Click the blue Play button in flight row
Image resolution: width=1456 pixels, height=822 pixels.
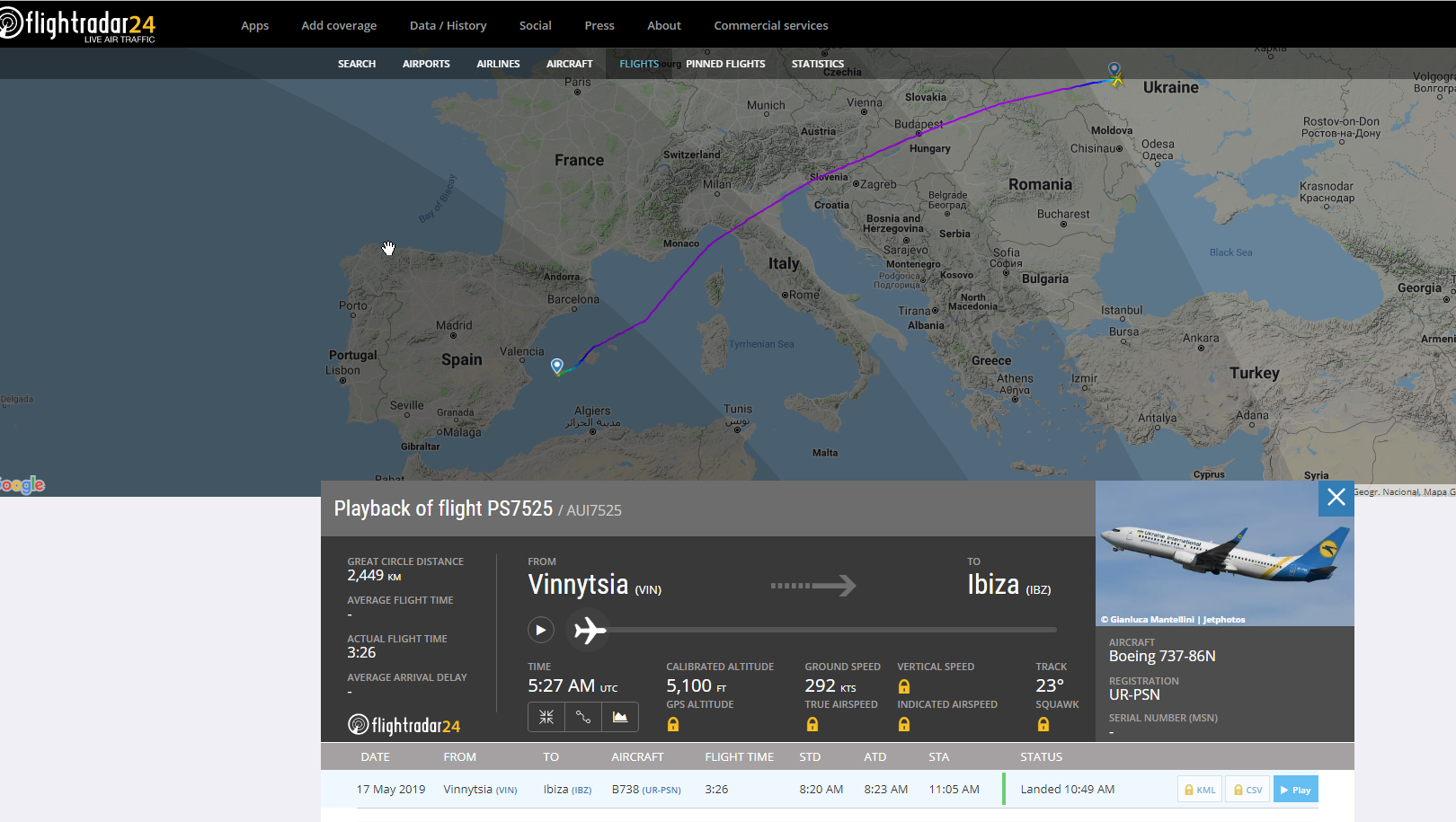(x=1295, y=790)
